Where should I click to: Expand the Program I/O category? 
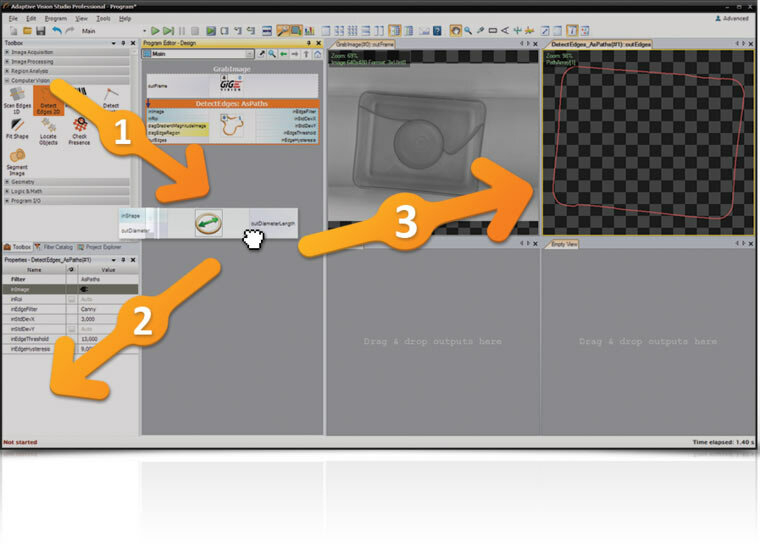coord(7,201)
